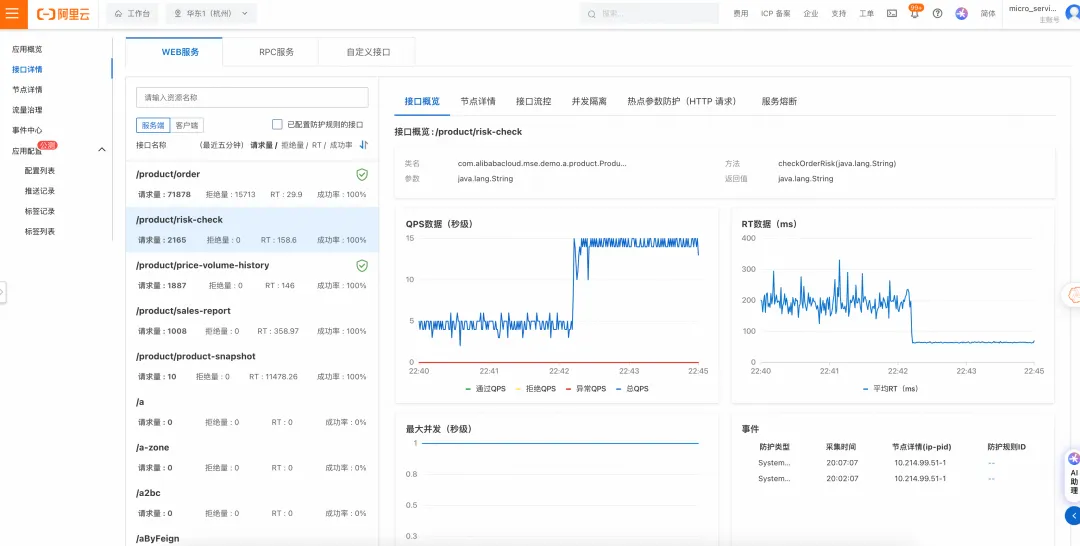The height and width of the screenshot is (546, 1080).
Task: Go to 节点详情 in sidebar
Action: tap(28, 90)
